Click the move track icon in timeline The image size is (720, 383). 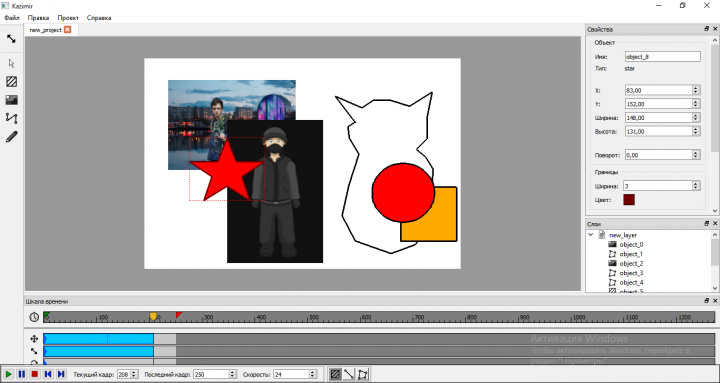click(34, 339)
